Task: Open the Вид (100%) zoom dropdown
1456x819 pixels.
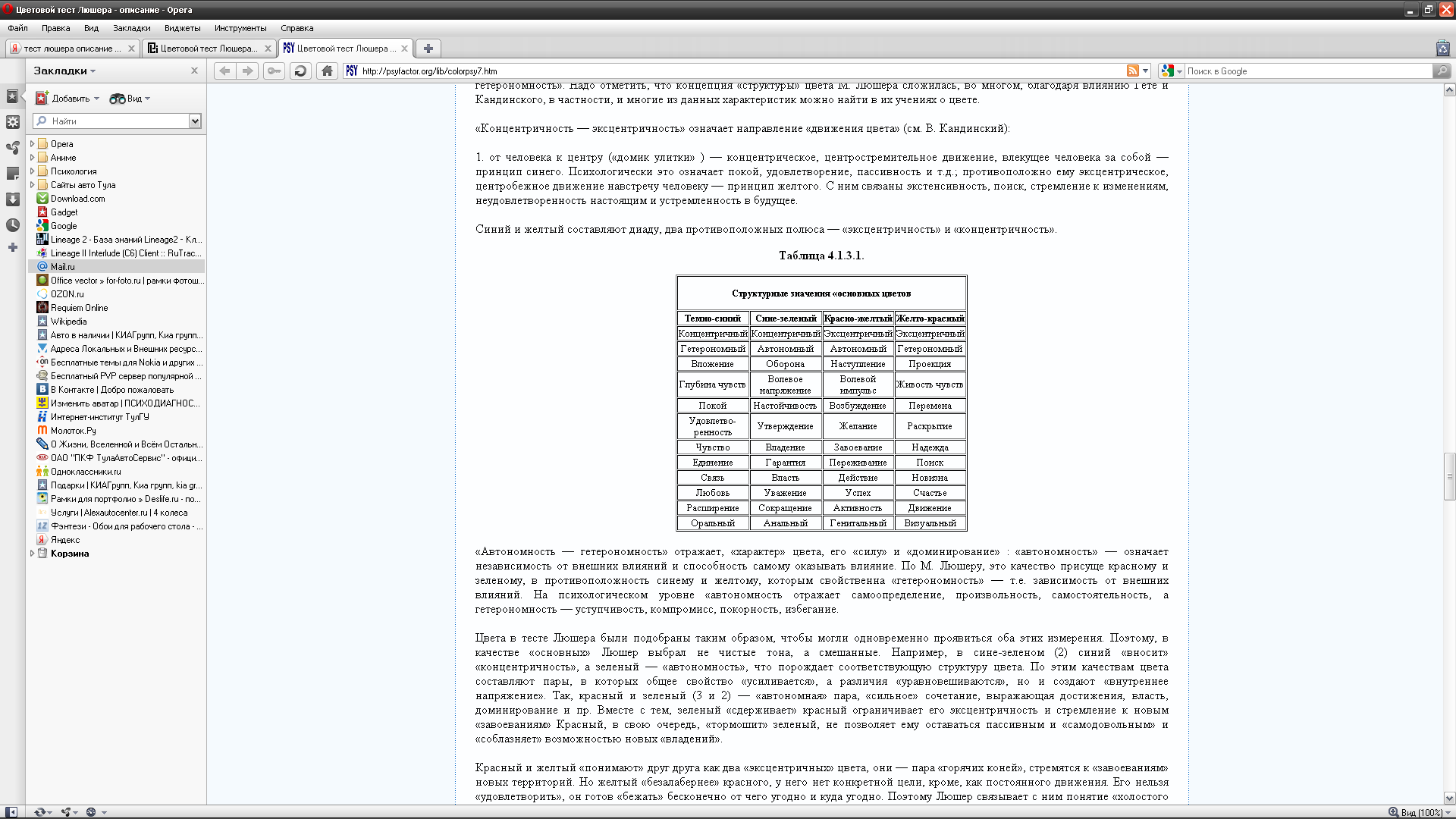Action: click(x=1447, y=812)
